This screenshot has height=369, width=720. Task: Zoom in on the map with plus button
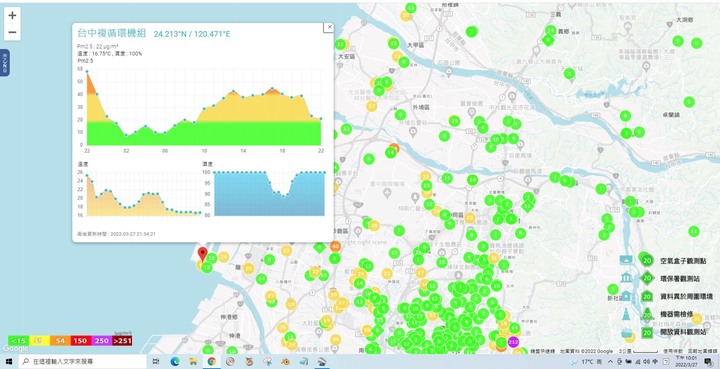tap(12, 15)
